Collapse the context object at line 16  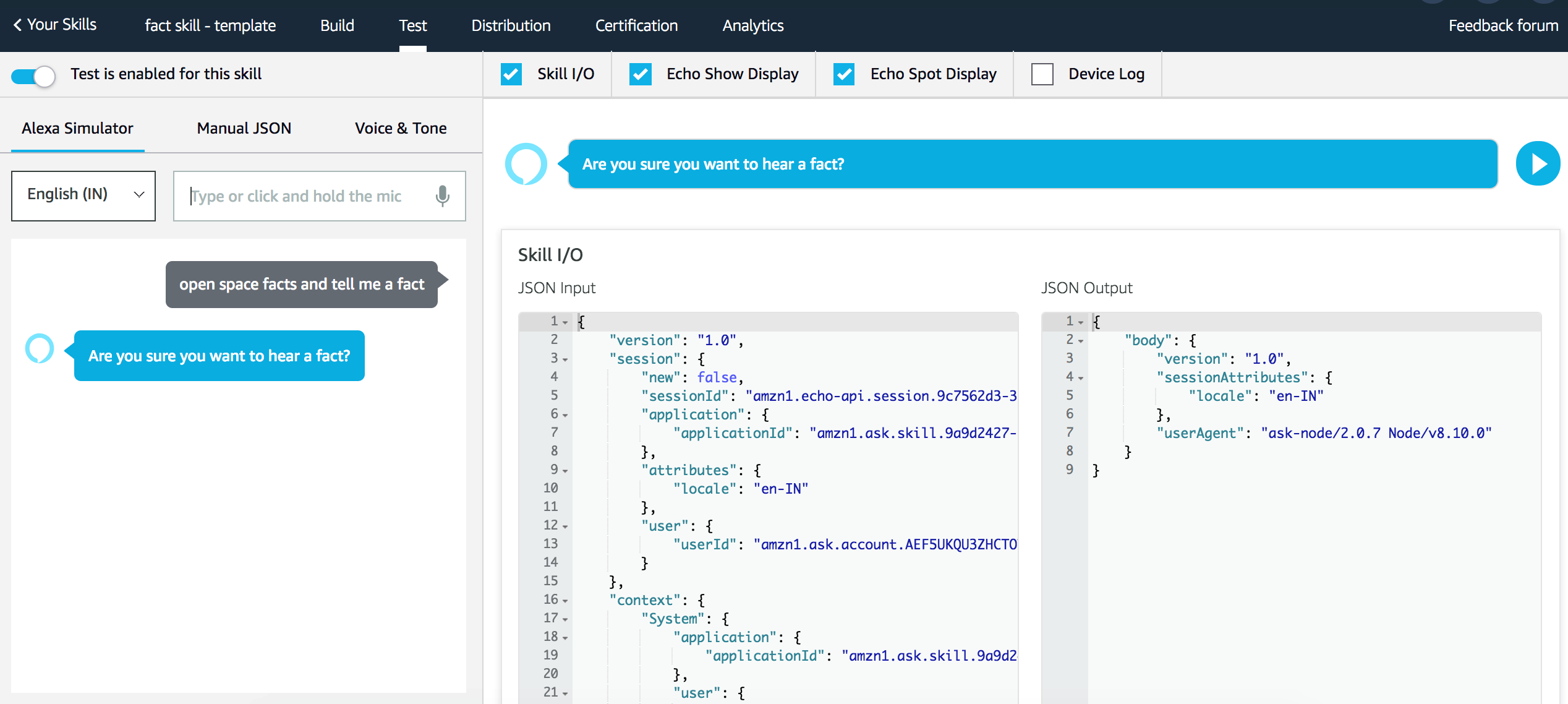click(565, 599)
